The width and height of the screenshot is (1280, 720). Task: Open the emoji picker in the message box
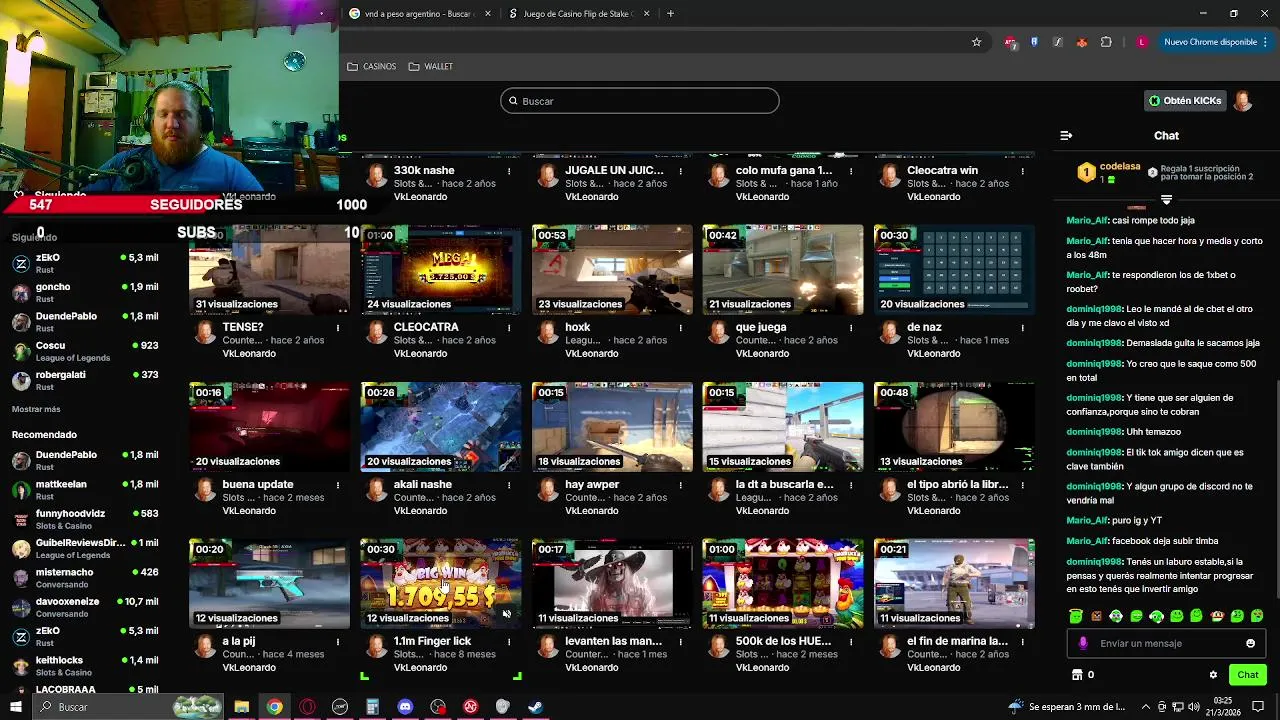[1250, 644]
